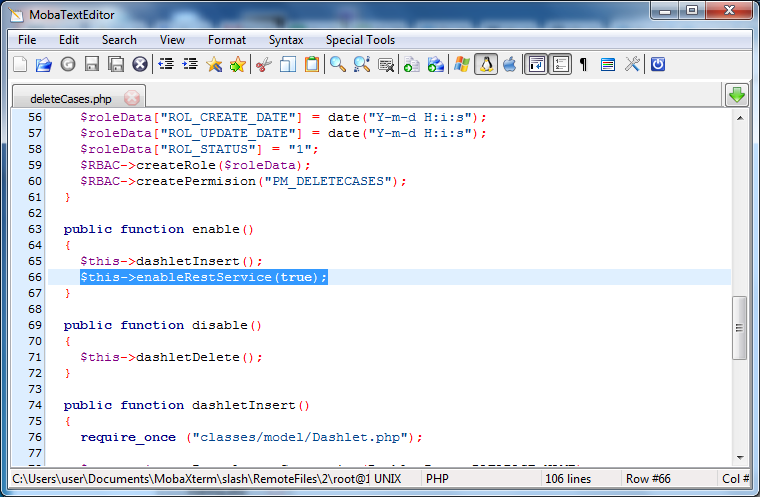Click the green down arrow button

[x=737, y=95]
